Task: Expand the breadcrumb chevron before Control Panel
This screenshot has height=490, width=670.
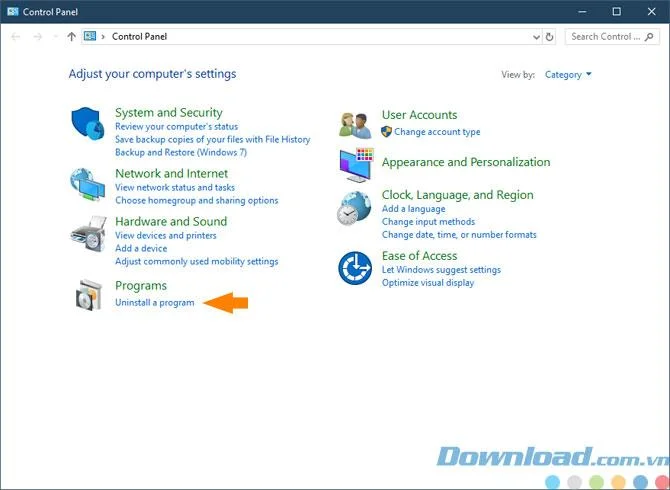Action: click(103, 37)
